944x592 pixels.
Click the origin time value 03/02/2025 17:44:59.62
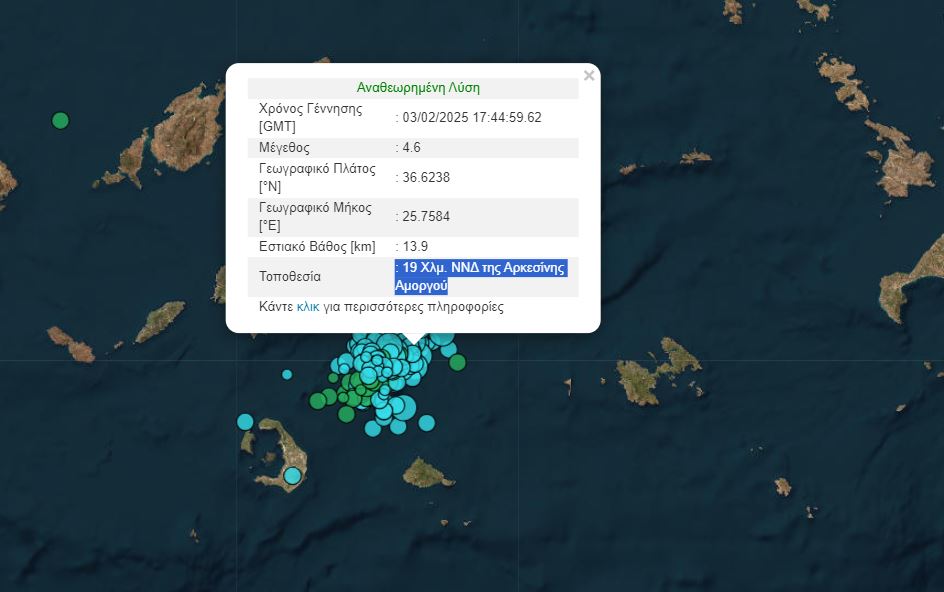(x=471, y=117)
